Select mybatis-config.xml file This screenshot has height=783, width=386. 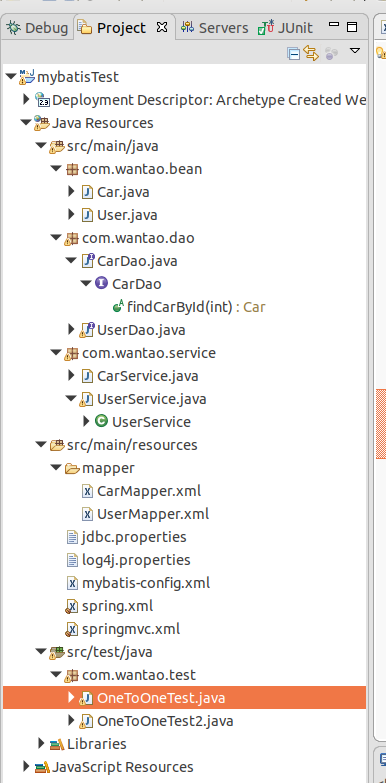(146, 582)
